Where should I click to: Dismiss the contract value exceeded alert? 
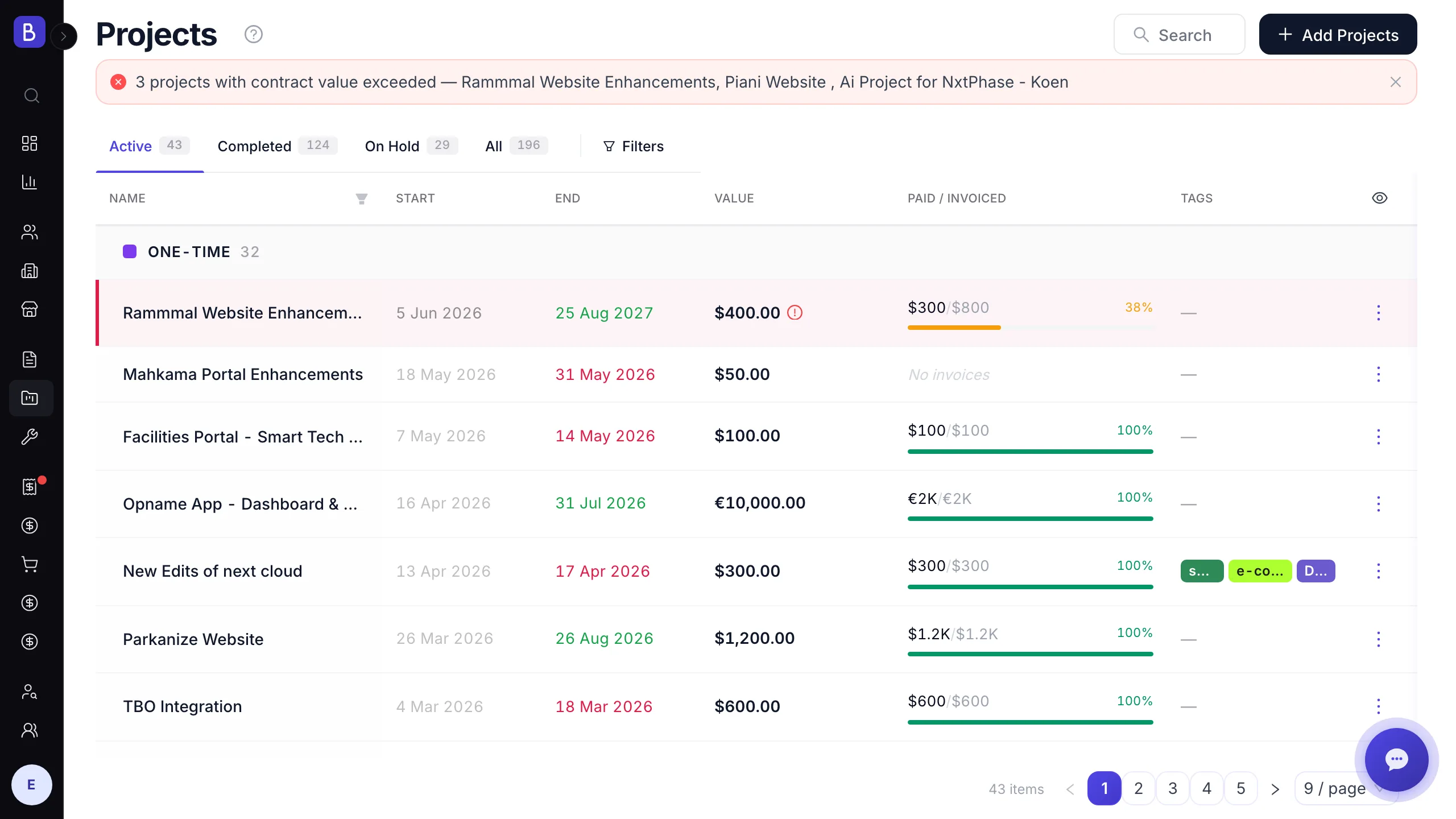click(1395, 82)
